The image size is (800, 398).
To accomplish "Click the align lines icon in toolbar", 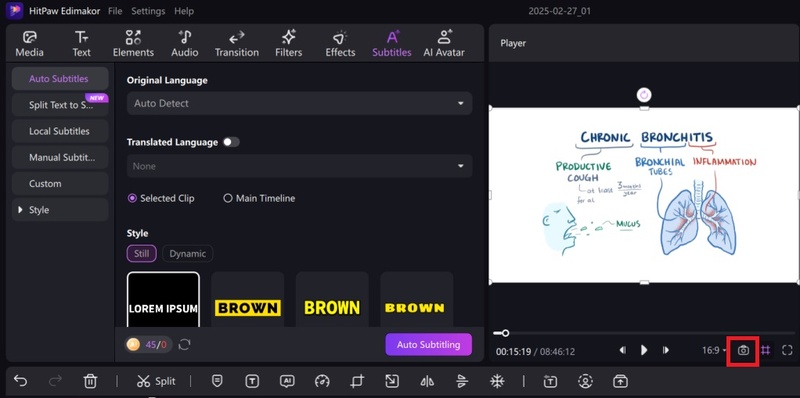I will point(462,381).
